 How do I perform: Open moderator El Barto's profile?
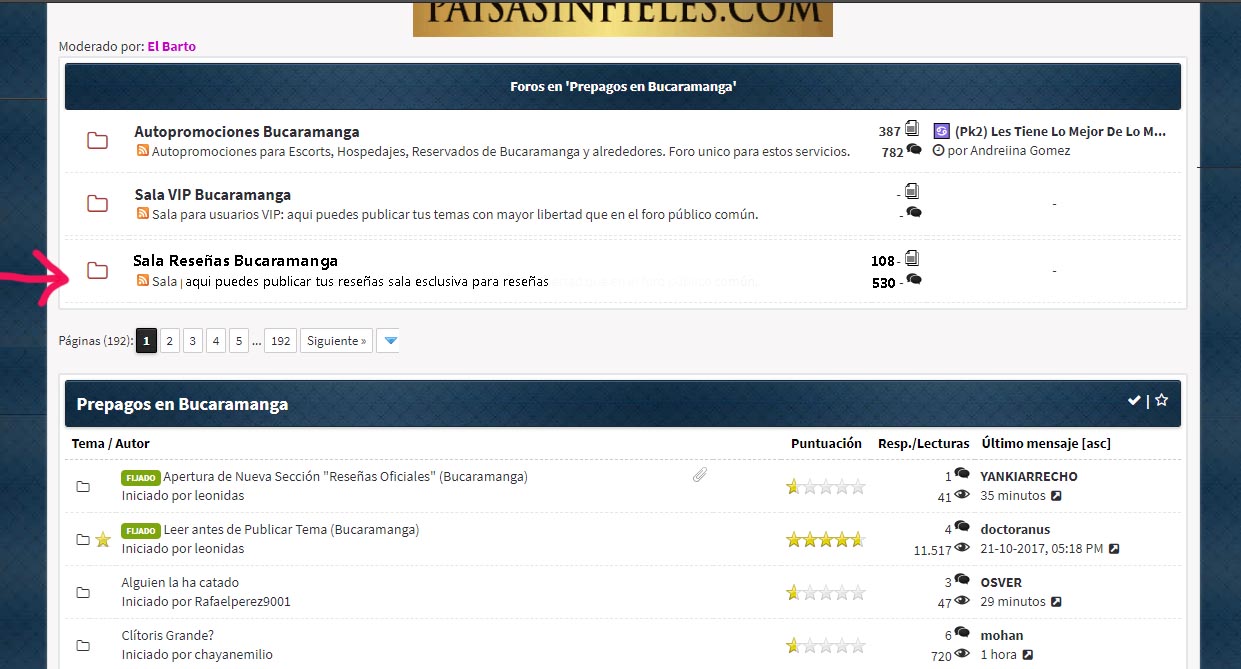click(171, 46)
